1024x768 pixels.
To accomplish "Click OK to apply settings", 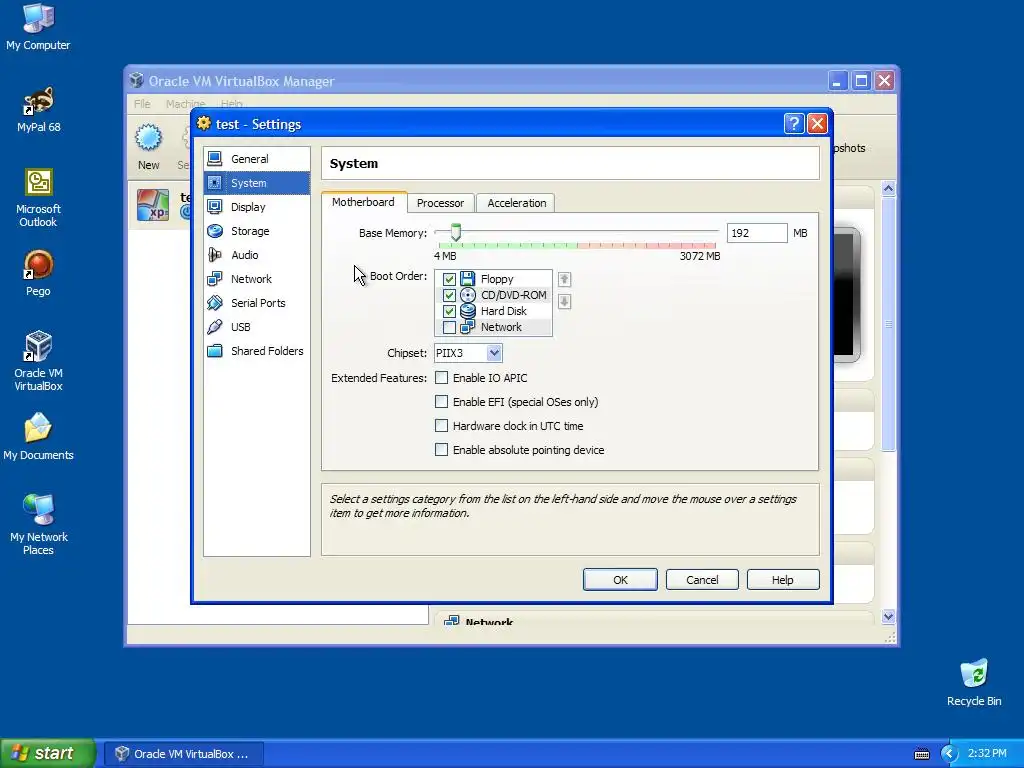I will [x=620, y=580].
